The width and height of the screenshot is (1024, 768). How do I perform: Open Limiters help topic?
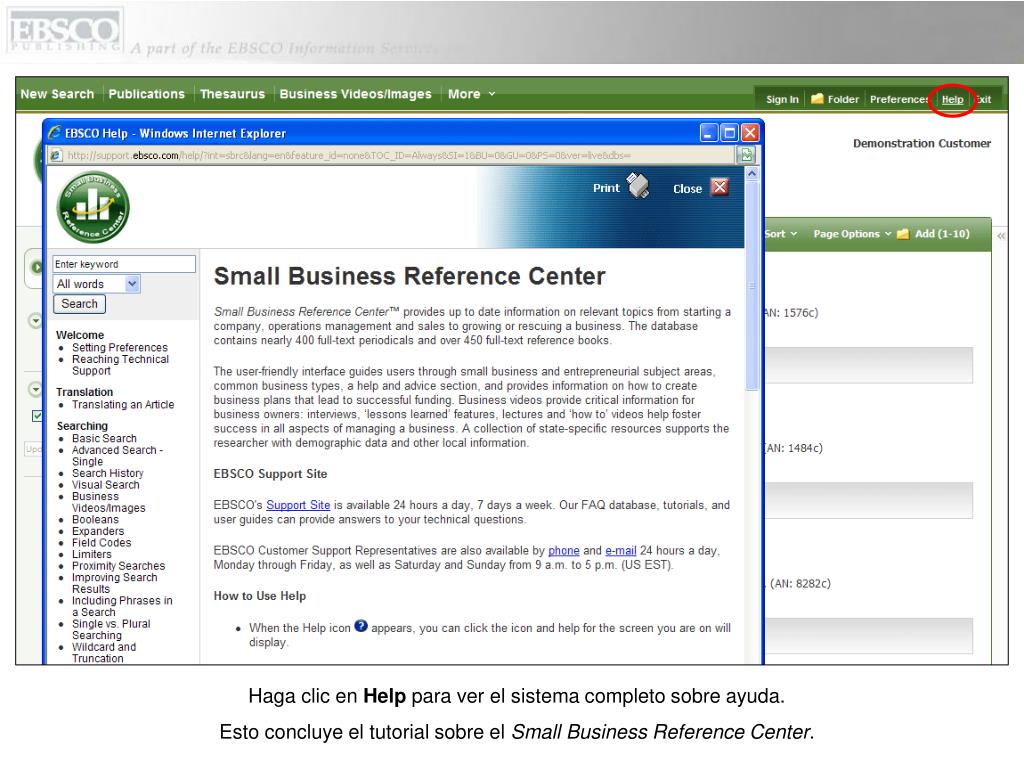pyautogui.click(x=91, y=554)
